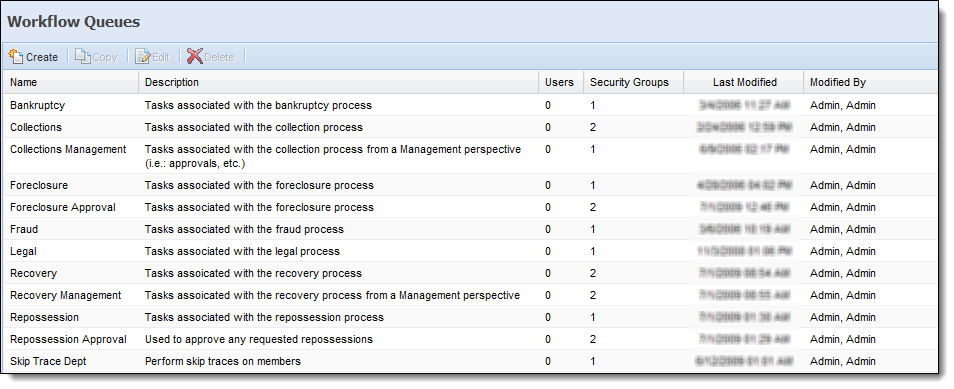The width and height of the screenshot is (954, 389).
Task: Select the Collections queue description text
Action: [x=254, y=127]
